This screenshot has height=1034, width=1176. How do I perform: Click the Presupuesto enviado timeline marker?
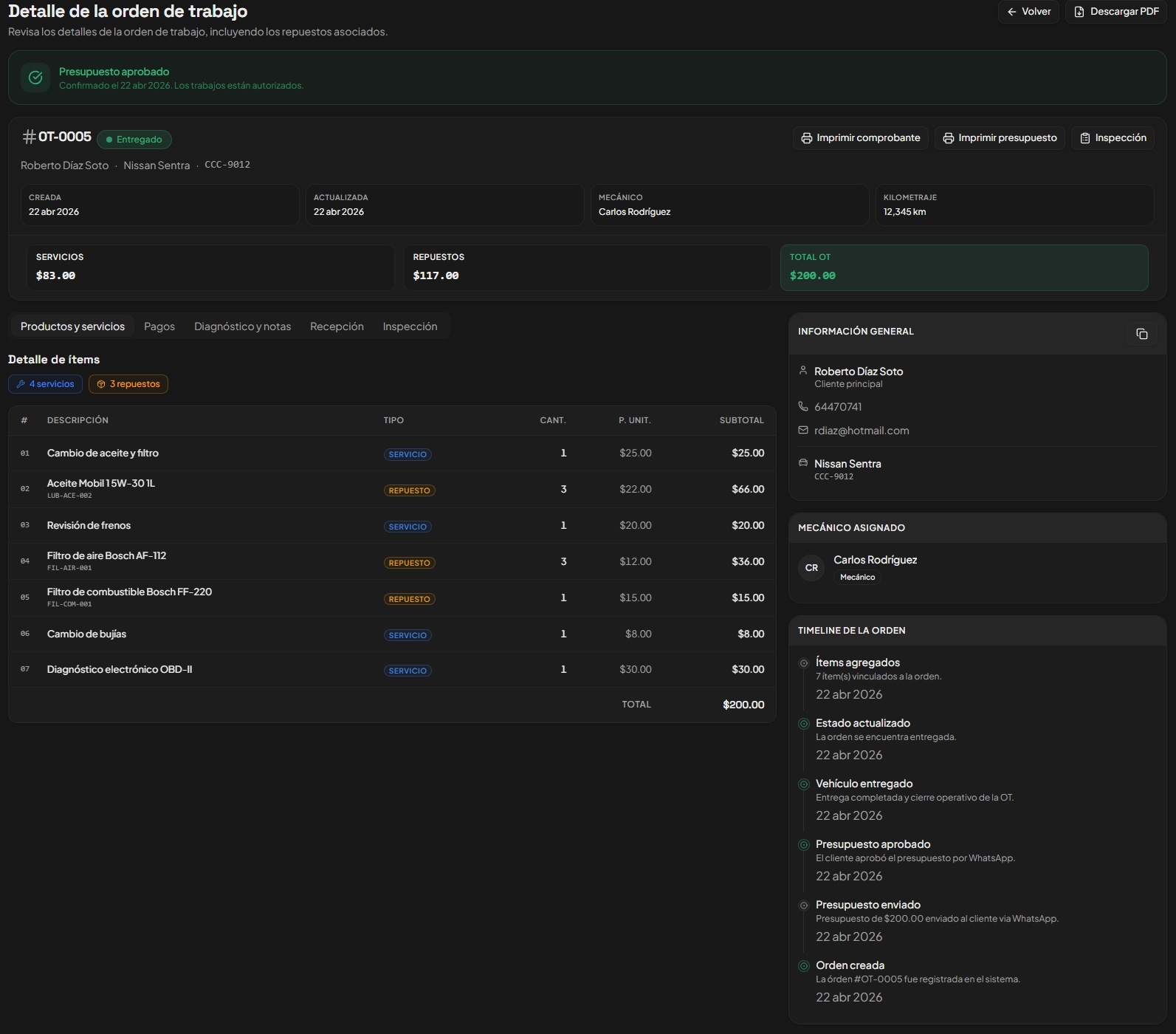click(804, 905)
